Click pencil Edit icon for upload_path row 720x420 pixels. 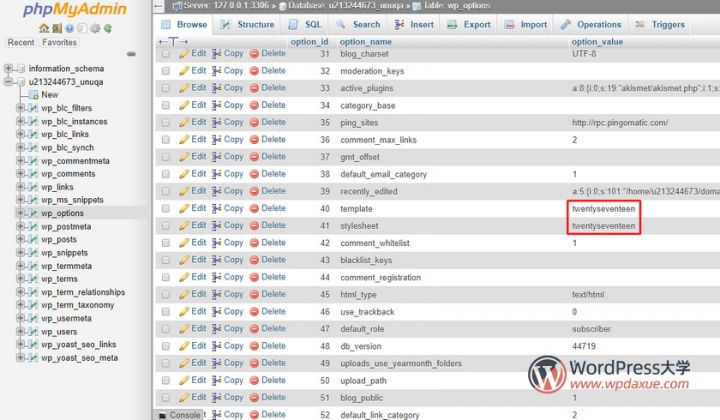(x=184, y=381)
